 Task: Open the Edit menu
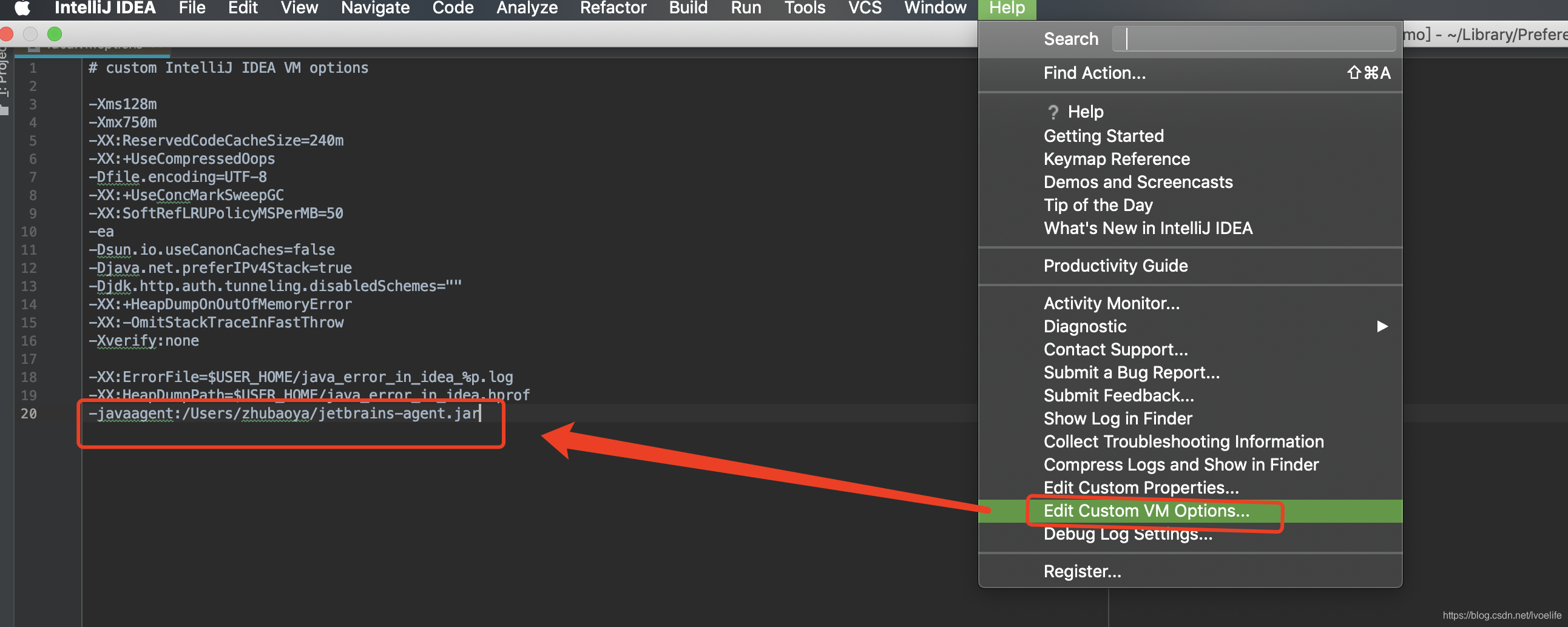[x=243, y=8]
